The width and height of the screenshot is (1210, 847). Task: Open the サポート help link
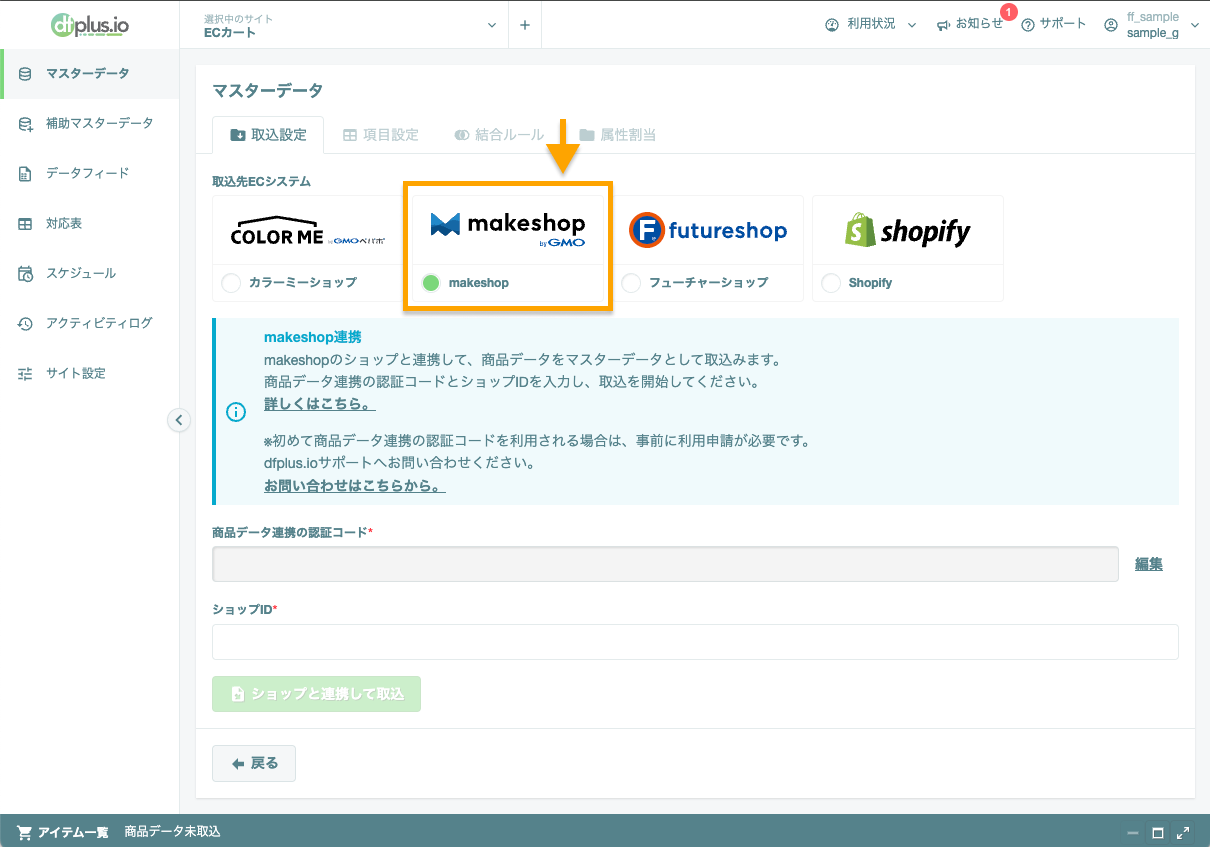click(x=1053, y=24)
